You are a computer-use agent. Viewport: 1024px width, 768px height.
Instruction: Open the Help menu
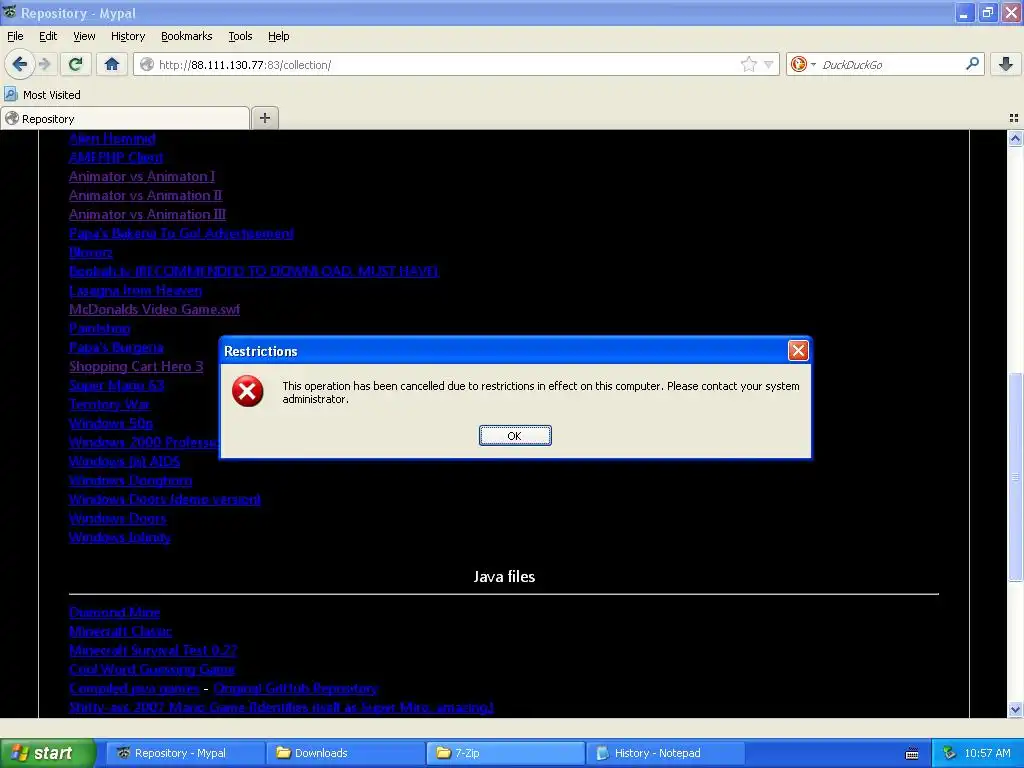pyautogui.click(x=278, y=36)
